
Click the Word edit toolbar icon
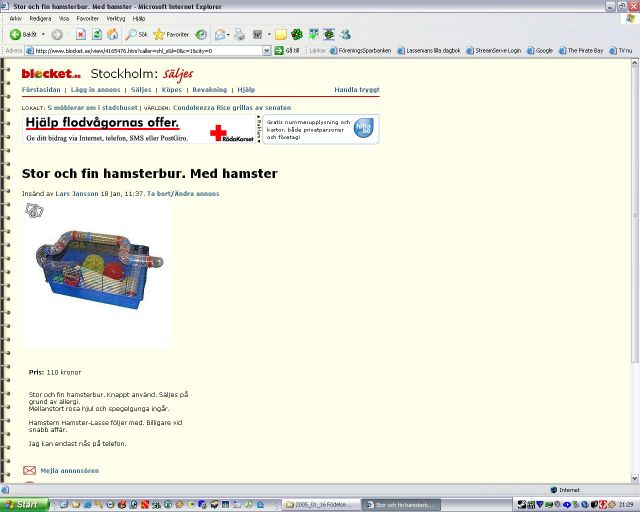(257, 35)
